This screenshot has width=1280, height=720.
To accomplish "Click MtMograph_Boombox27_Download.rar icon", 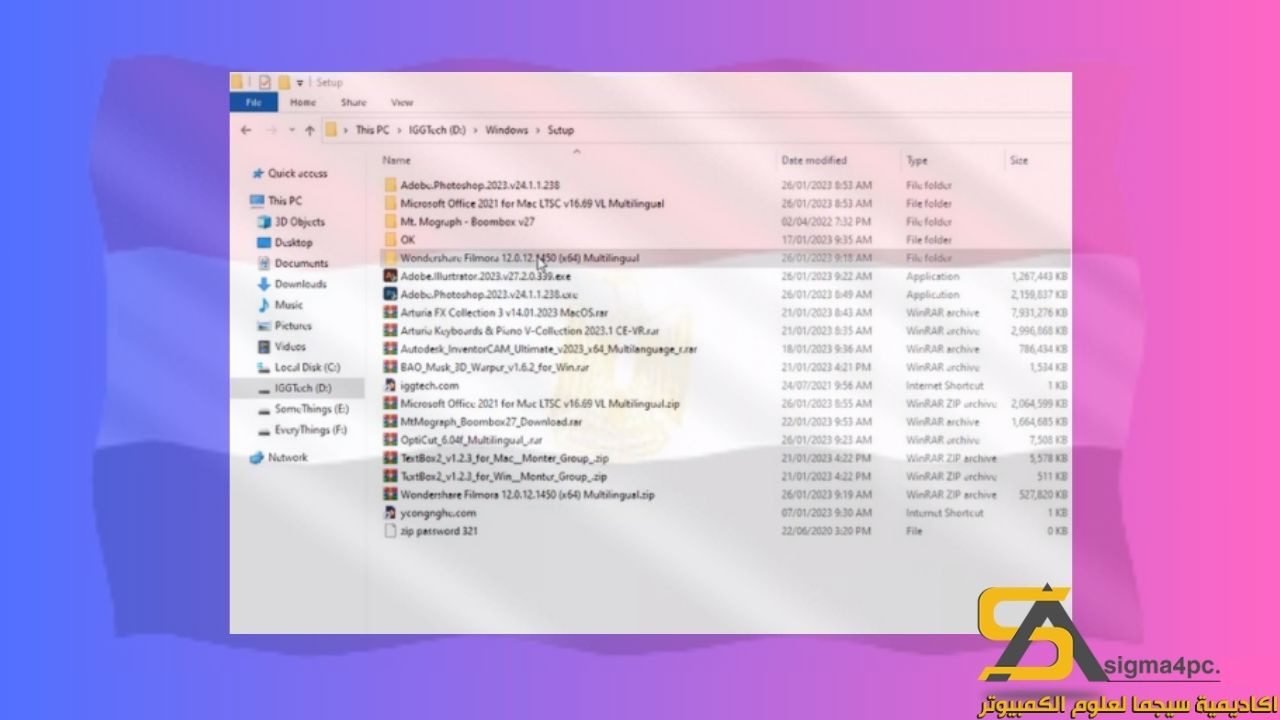I will (390, 421).
